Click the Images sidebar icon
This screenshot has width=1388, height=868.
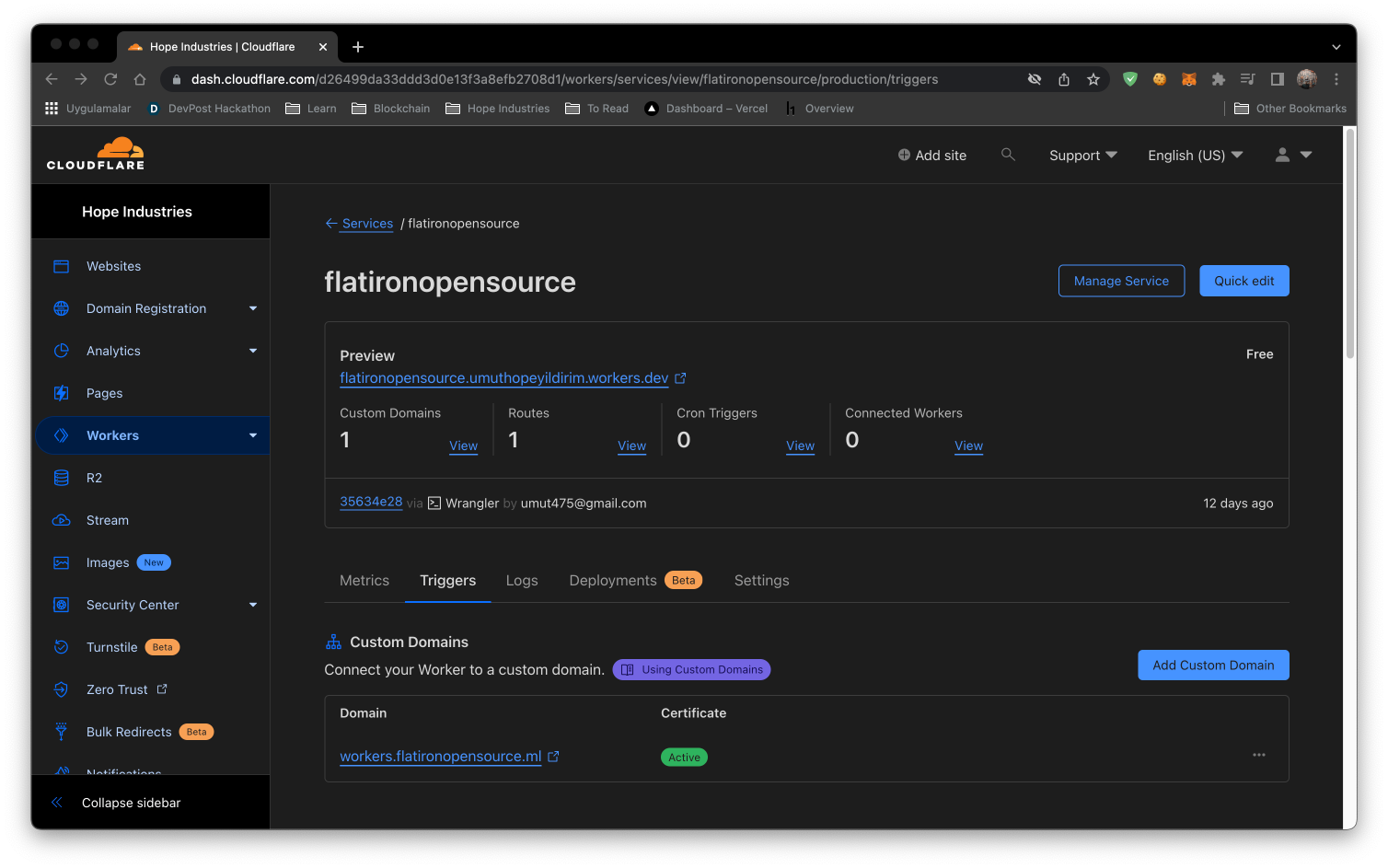coord(60,562)
